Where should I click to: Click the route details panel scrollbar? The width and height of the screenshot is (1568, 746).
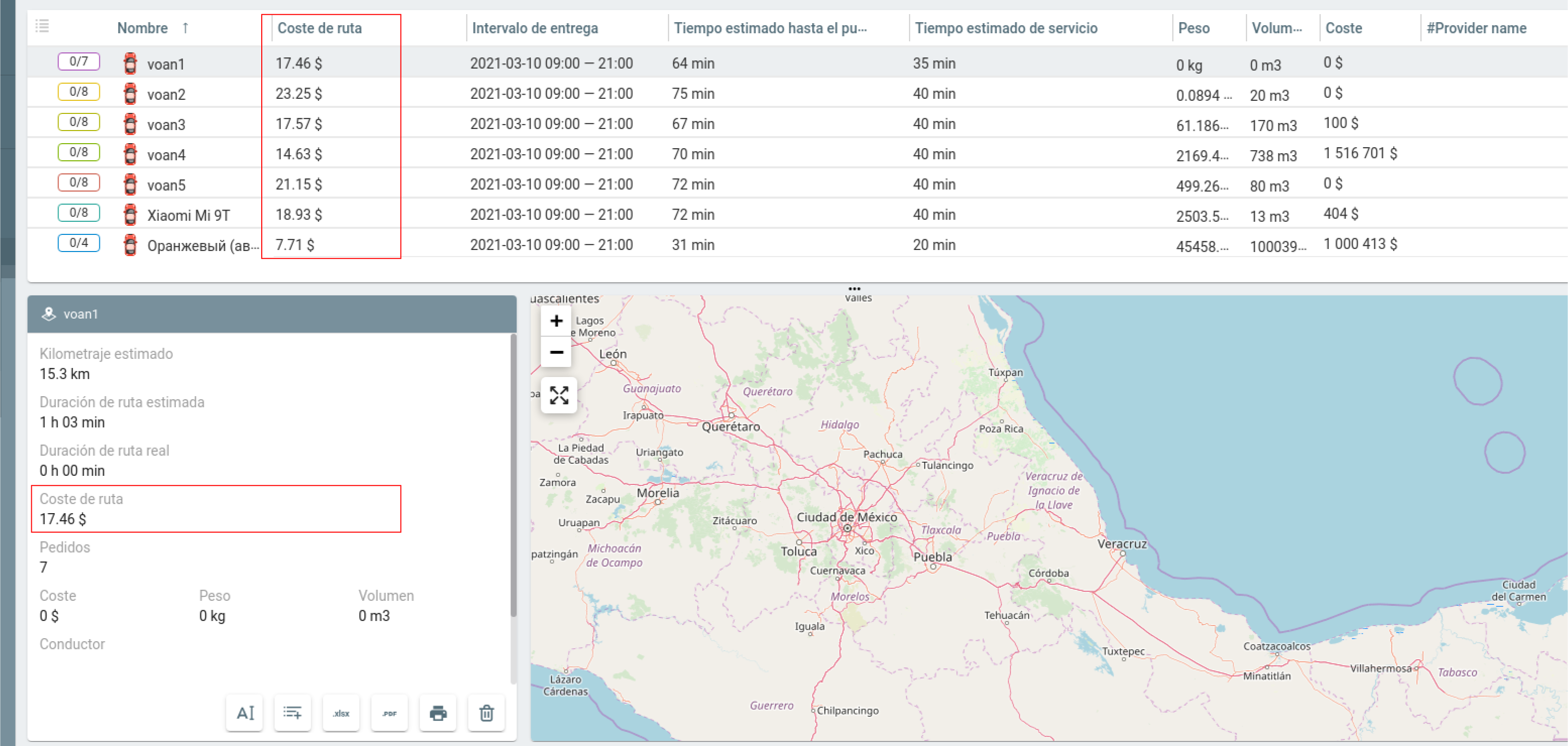pyautogui.click(x=513, y=475)
